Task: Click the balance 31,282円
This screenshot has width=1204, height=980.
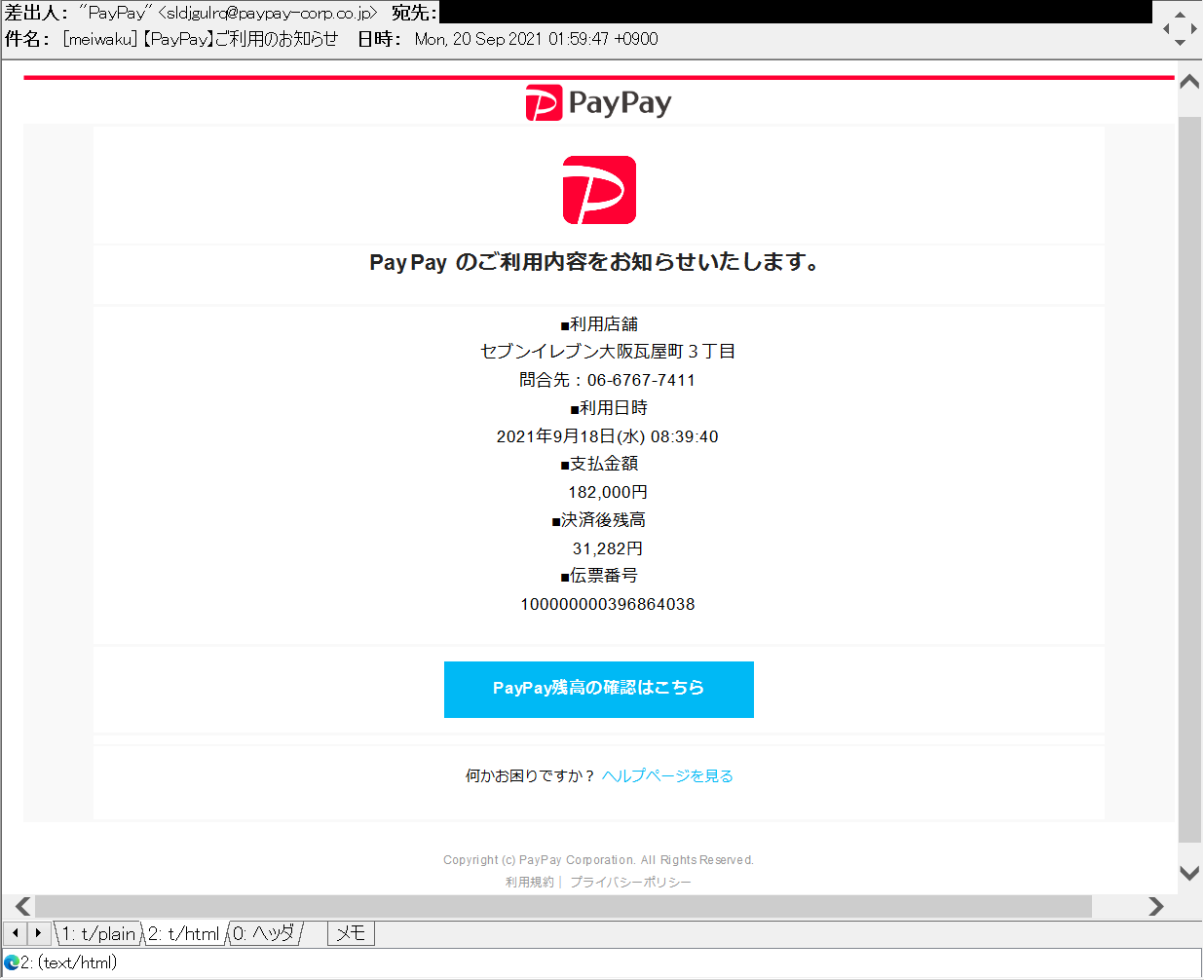Action: coord(608,548)
